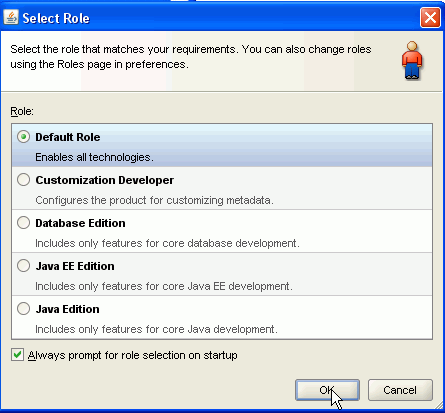The image size is (445, 413).
Task: Select the Database Edition radio button
Action: pos(24,223)
